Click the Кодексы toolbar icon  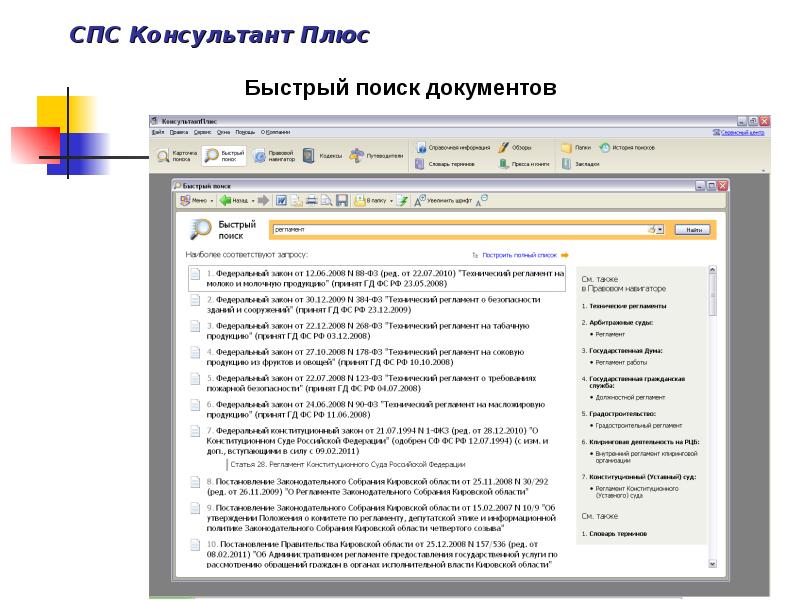(x=325, y=155)
